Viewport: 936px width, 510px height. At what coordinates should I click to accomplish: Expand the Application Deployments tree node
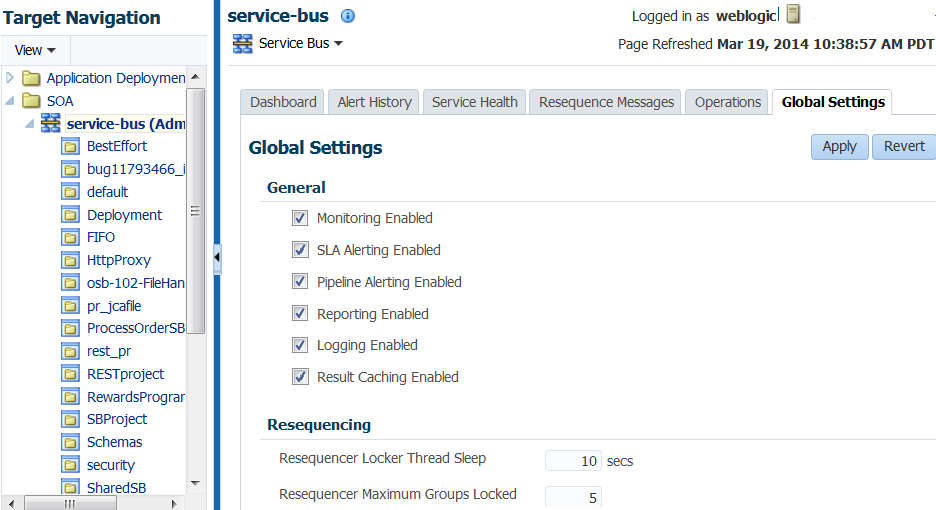pos(11,78)
